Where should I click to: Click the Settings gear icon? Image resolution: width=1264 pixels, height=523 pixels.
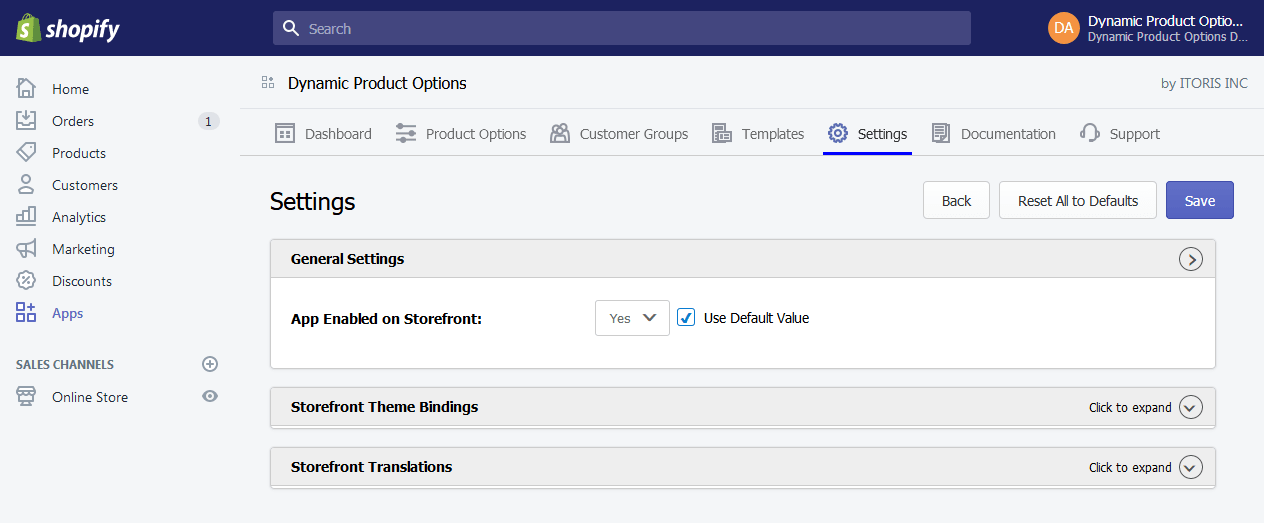[838, 133]
